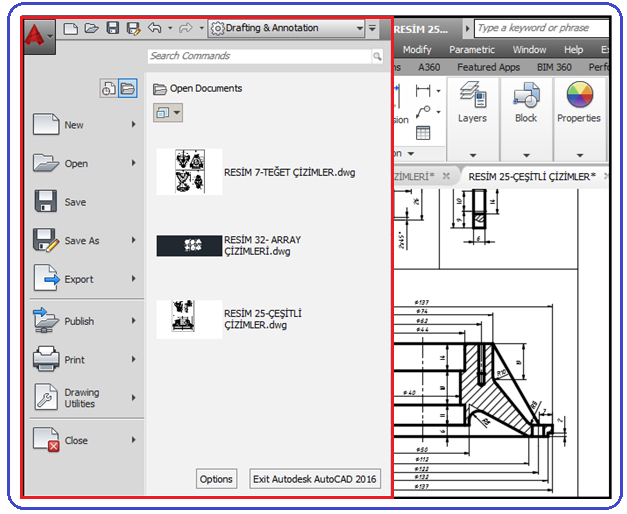
Task: Open the Redo history dropdown arrow
Action: [x=201, y=28]
